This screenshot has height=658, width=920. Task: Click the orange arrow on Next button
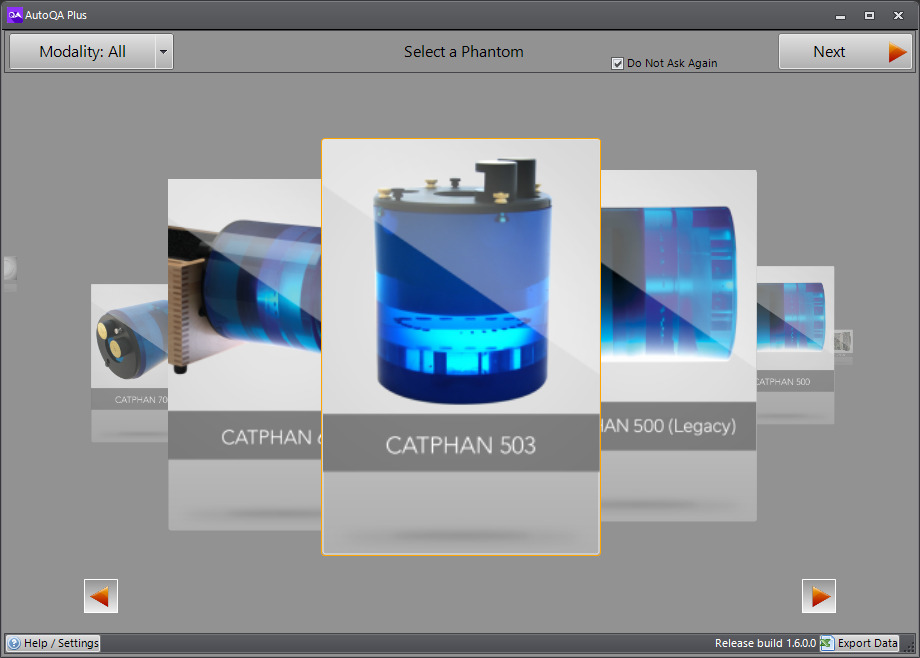click(x=897, y=52)
